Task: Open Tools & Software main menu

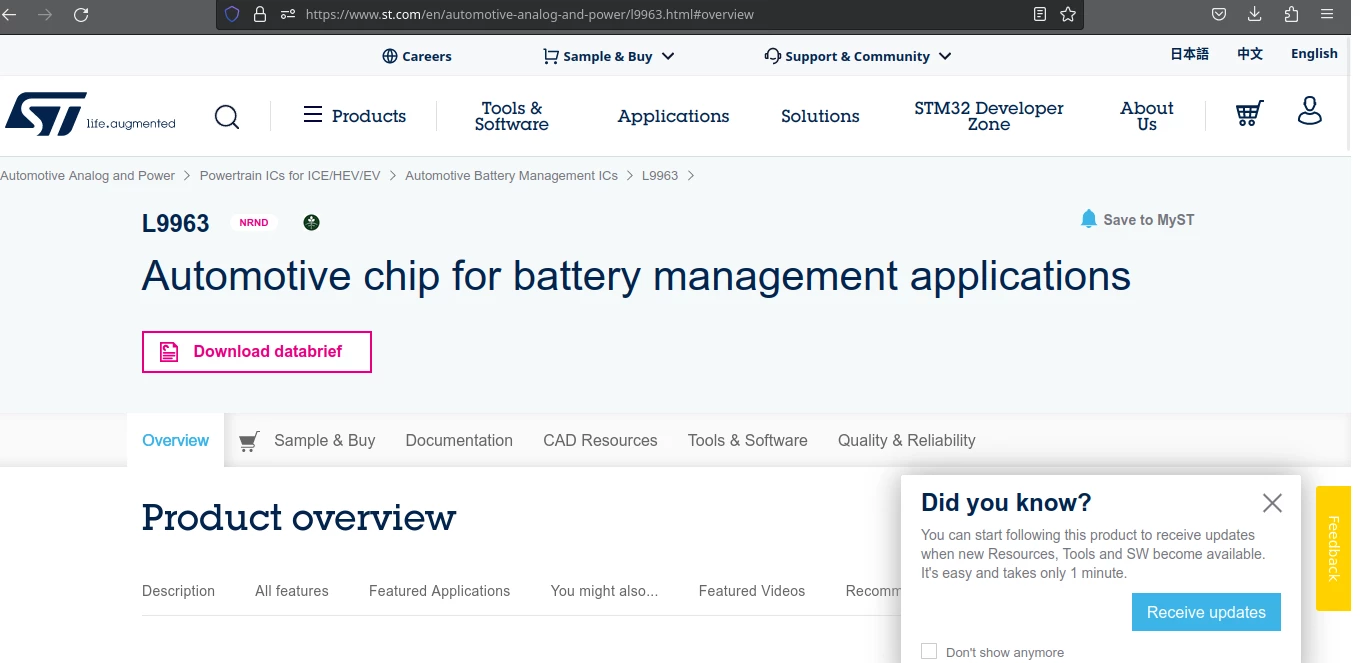Action: pos(512,116)
